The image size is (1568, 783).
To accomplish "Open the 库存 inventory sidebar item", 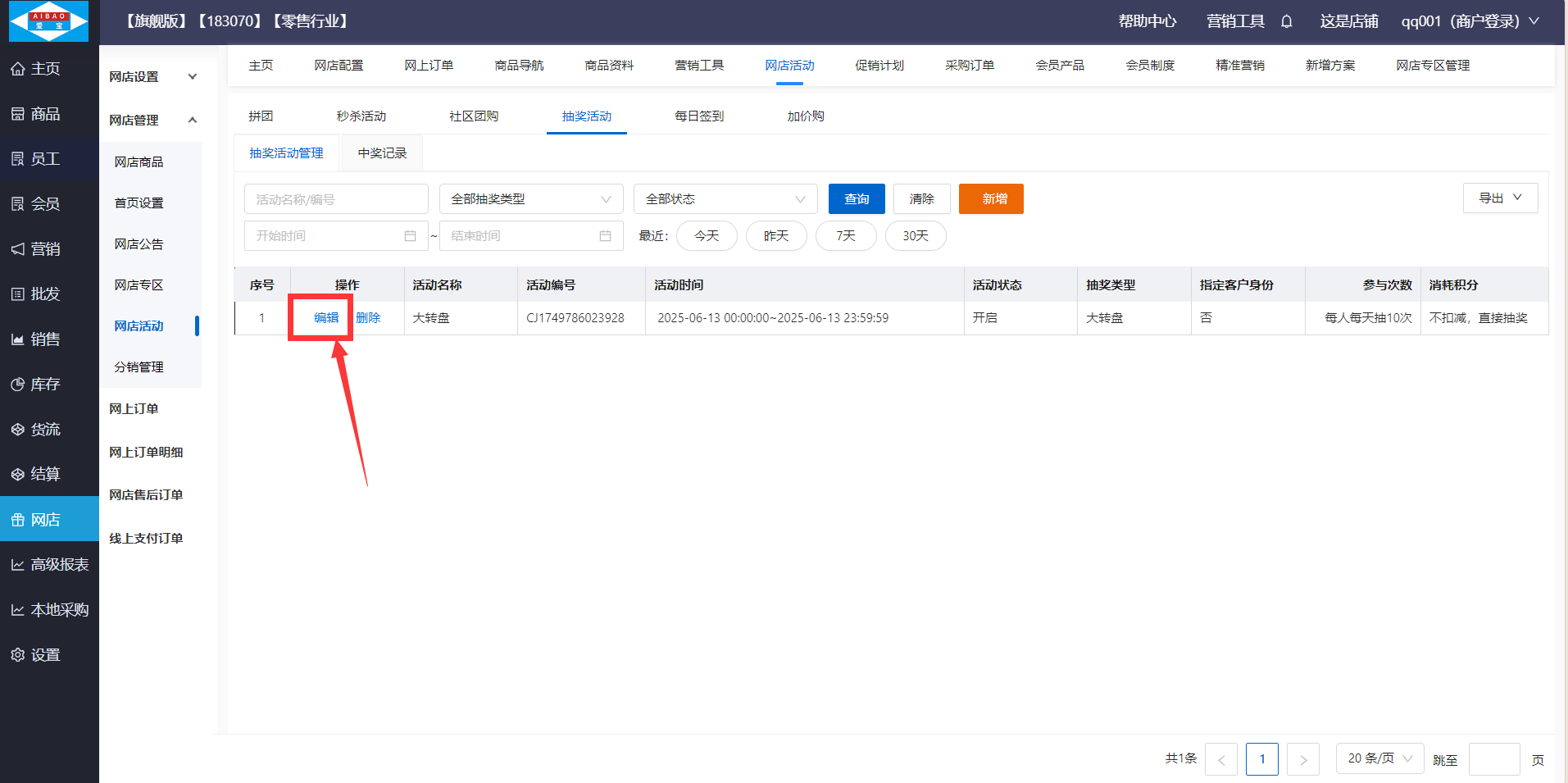I will (x=36, y=385).
